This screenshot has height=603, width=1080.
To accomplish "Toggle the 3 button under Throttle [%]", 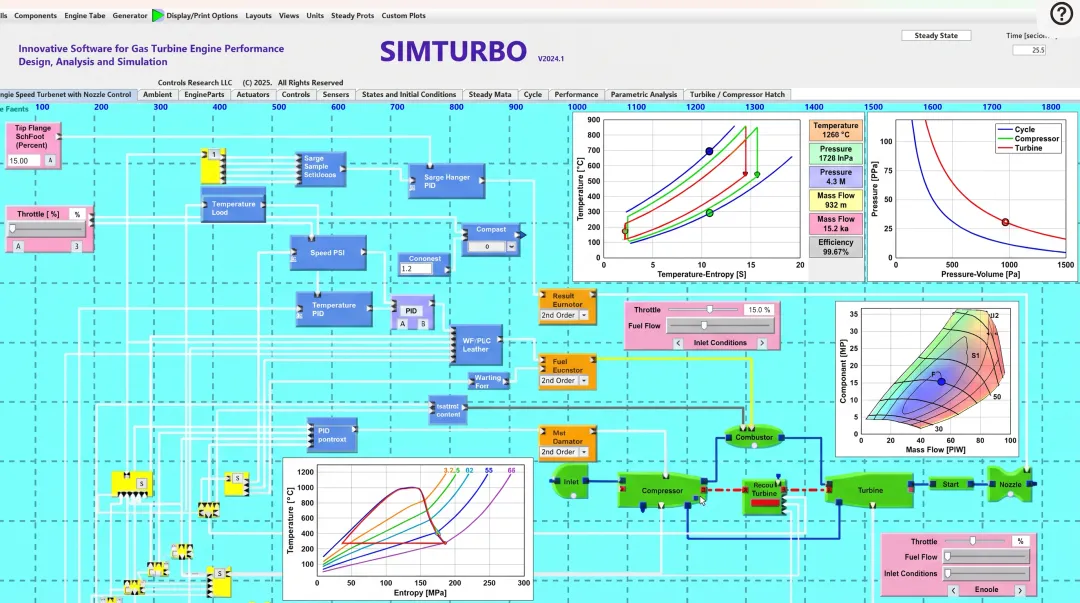I will coord(76,246).
